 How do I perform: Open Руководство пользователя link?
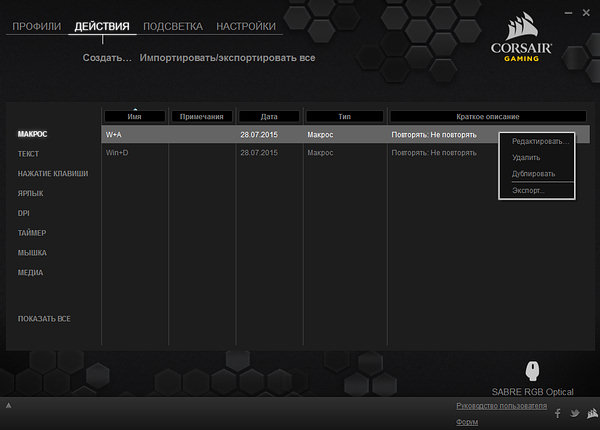click(x=499, y=406)
